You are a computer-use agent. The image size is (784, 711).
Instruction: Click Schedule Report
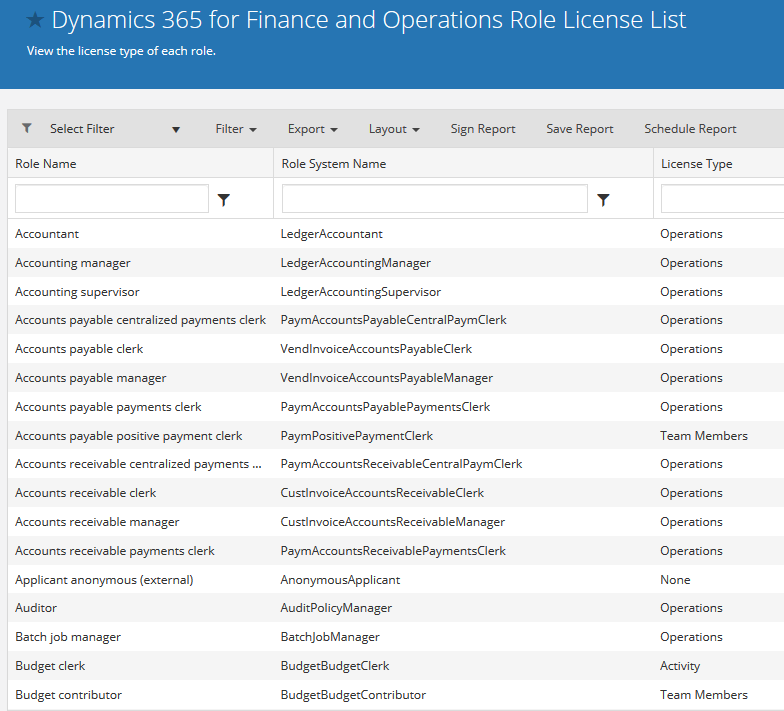[690, 129]
